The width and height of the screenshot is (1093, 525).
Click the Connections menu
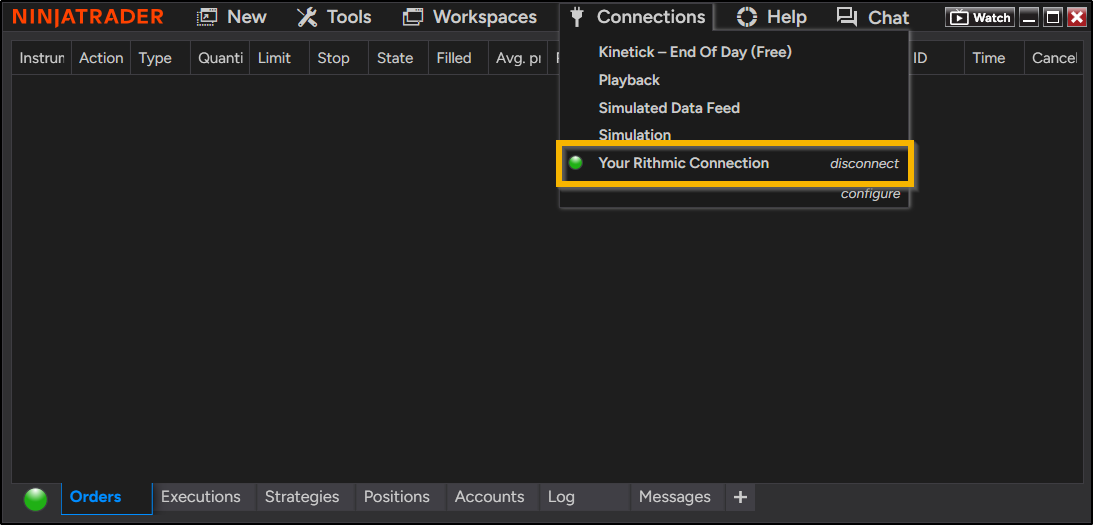(636, 17)
